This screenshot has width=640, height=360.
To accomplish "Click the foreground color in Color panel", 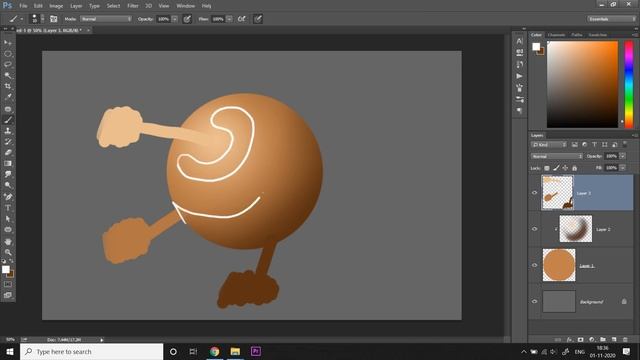I will (x=536, y=47).
